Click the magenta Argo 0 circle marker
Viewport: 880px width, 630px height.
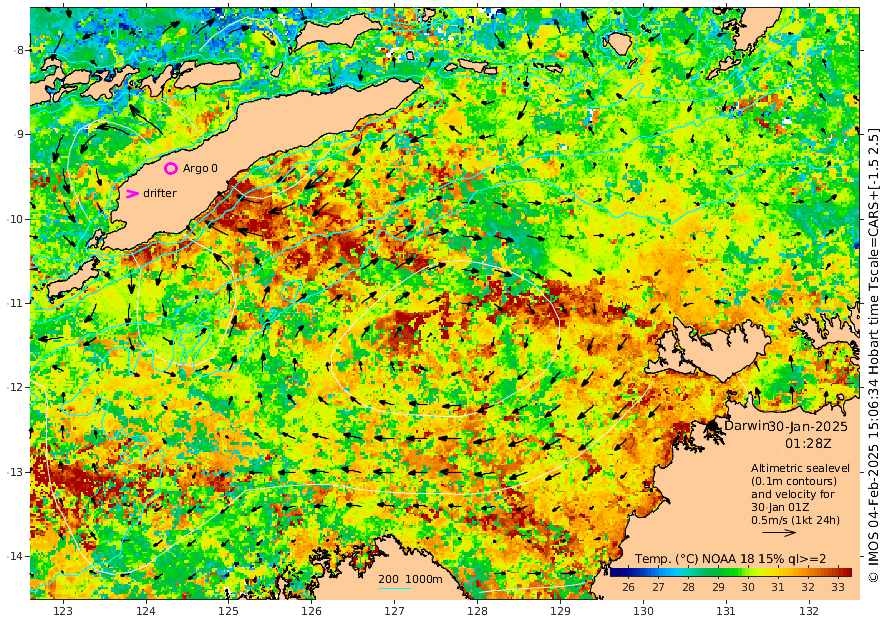pyautogui.click(x=171, y=168)
